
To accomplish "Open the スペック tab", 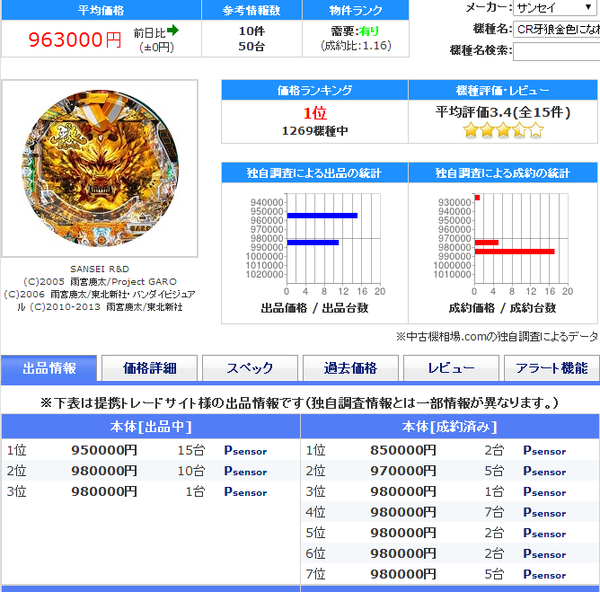I will pyautogui.click(x=250, y=368).
